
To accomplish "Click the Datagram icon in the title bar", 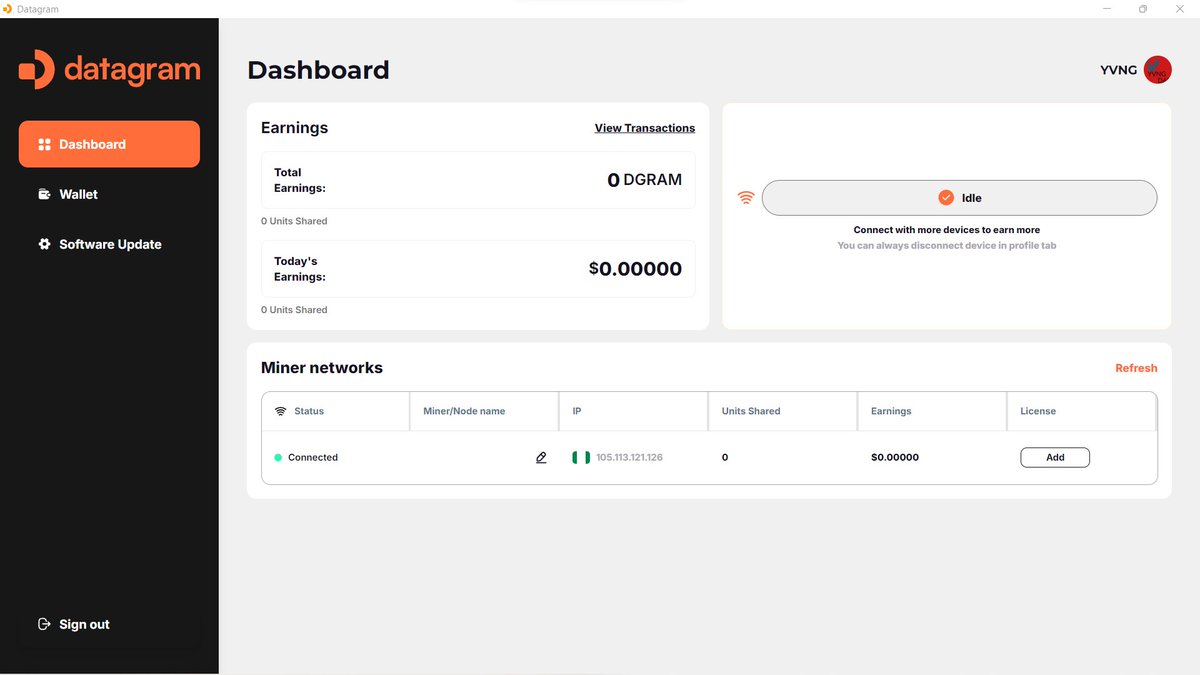I will (x=8, y=8).
